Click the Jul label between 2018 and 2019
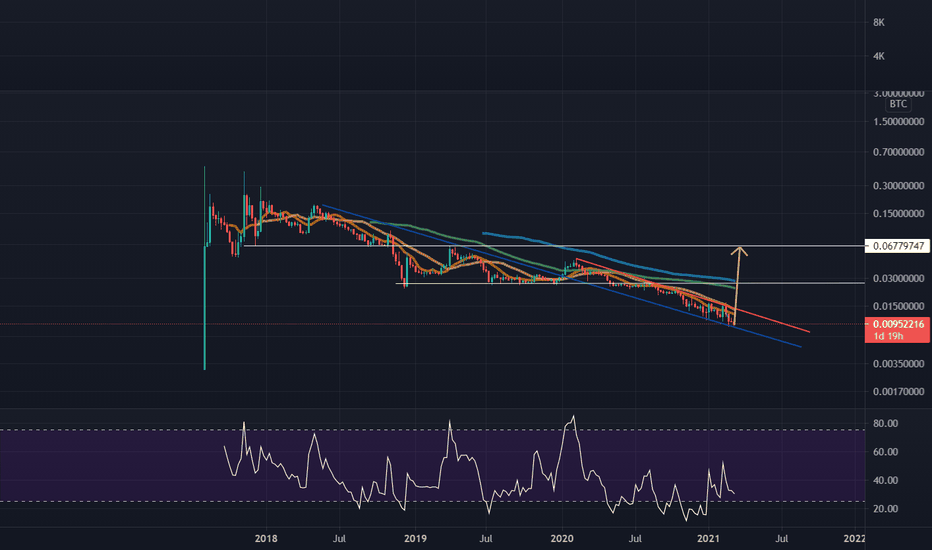Image resolution: width=932 pixels, height=550 pixels. click(x=339, y=539)
